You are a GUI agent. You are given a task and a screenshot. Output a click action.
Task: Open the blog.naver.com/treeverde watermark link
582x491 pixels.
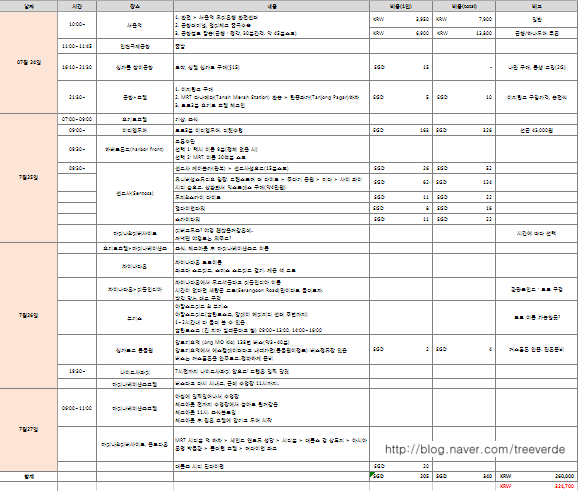tap(475, 449)
